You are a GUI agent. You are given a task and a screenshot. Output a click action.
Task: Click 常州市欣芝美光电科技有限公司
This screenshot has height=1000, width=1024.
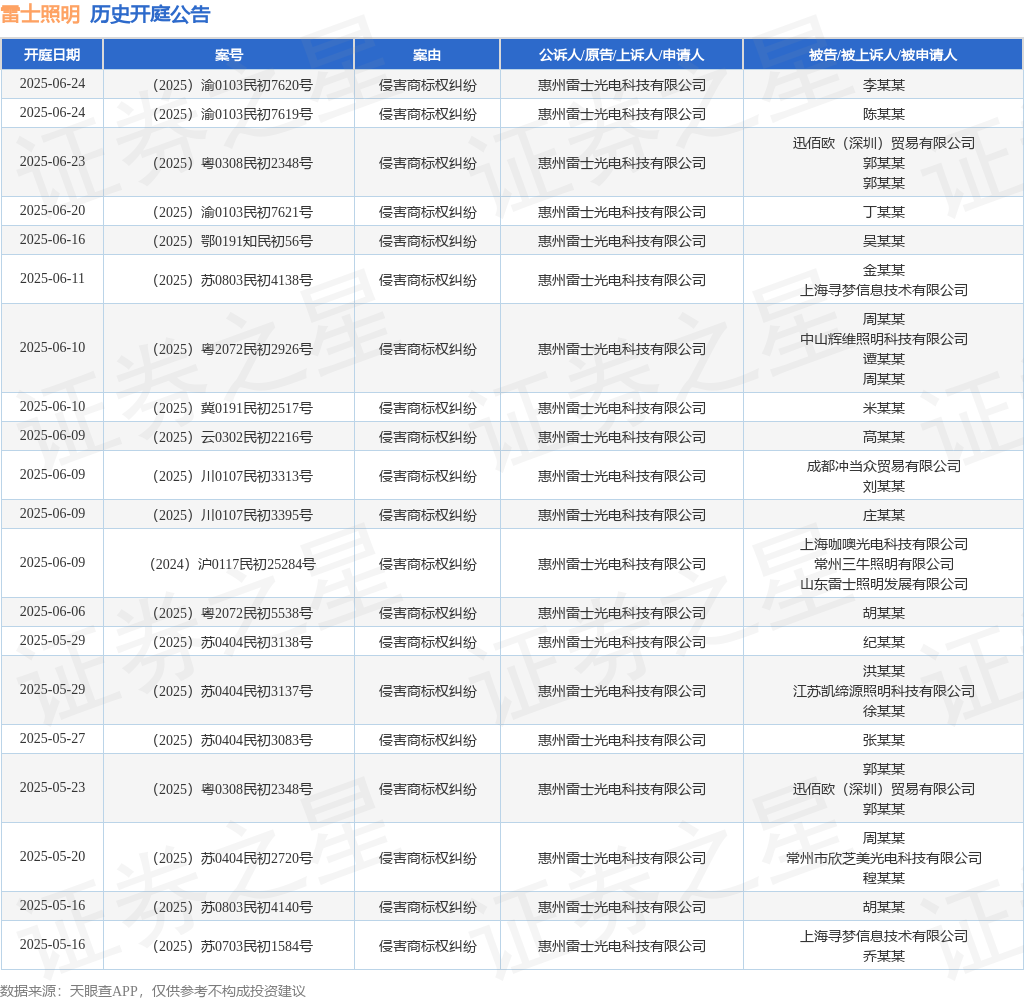pyautogui.click(x=884, y=858)
